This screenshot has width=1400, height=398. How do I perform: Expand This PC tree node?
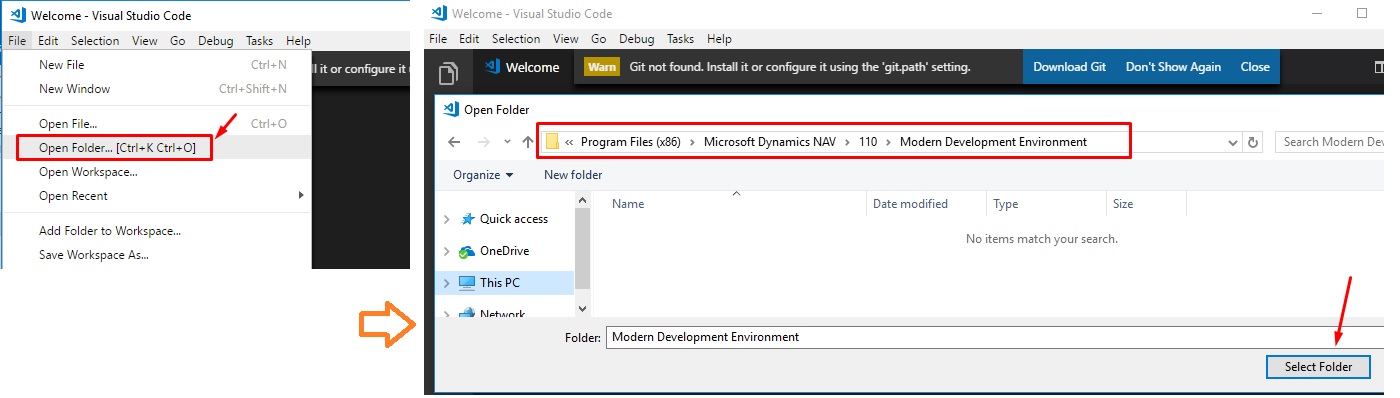(x=447, y=283)
